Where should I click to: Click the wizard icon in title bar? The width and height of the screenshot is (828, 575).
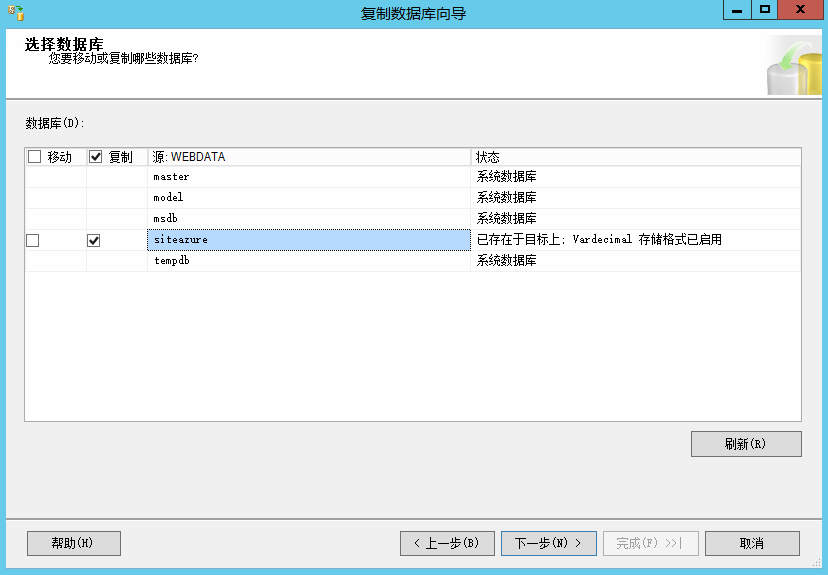pyautogui.click(x=15, y=13)
